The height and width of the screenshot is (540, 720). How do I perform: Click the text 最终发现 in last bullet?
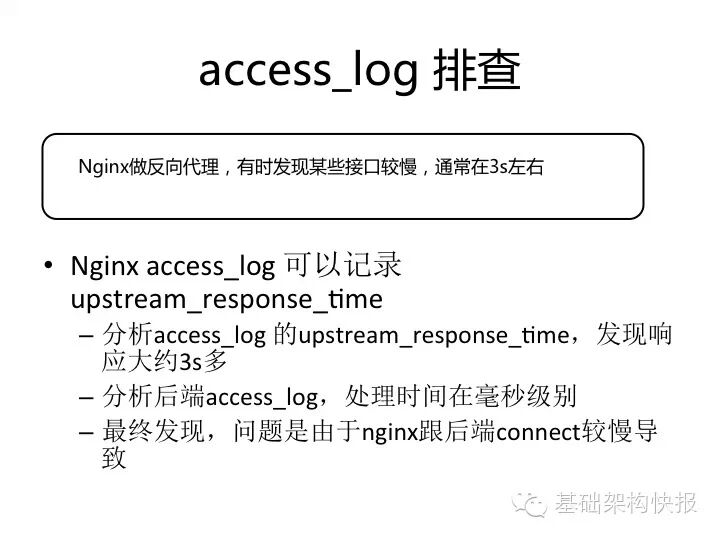click(x=153, y=431)
